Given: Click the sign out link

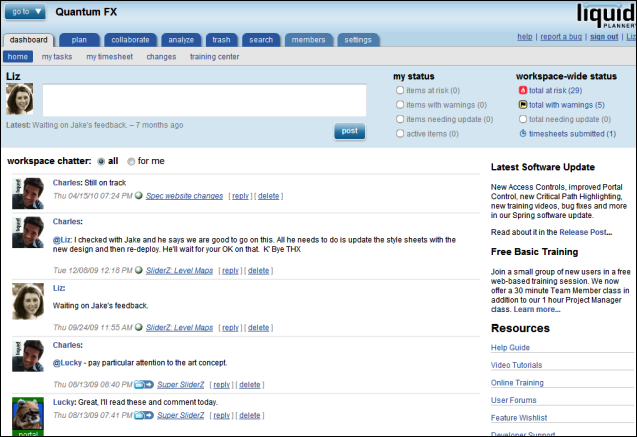Looking at the screenshot, I should [x=604, y=37].
